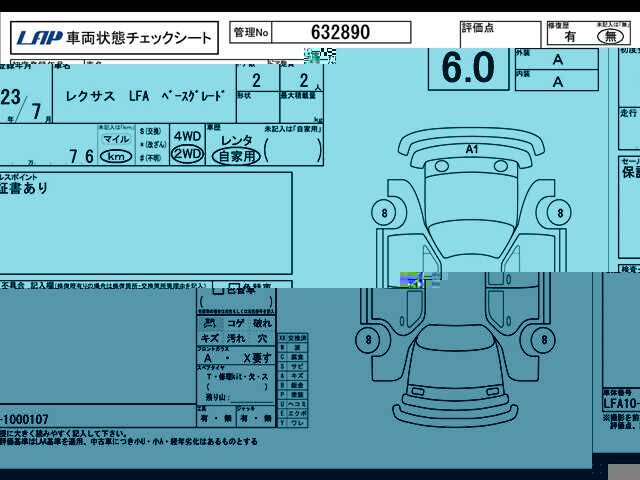The image size is (640, 480).
Task: Click the registration month 7
Action: tap(37, 111)
